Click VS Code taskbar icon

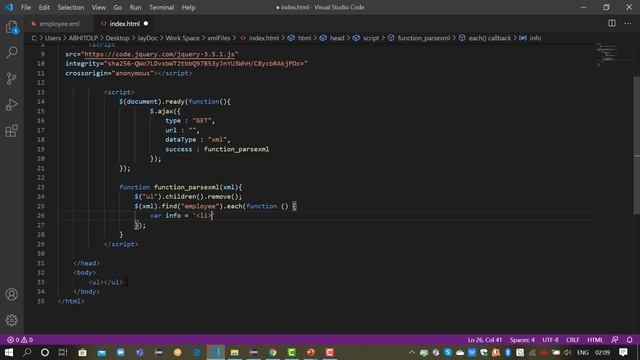(x=216, y=352)
